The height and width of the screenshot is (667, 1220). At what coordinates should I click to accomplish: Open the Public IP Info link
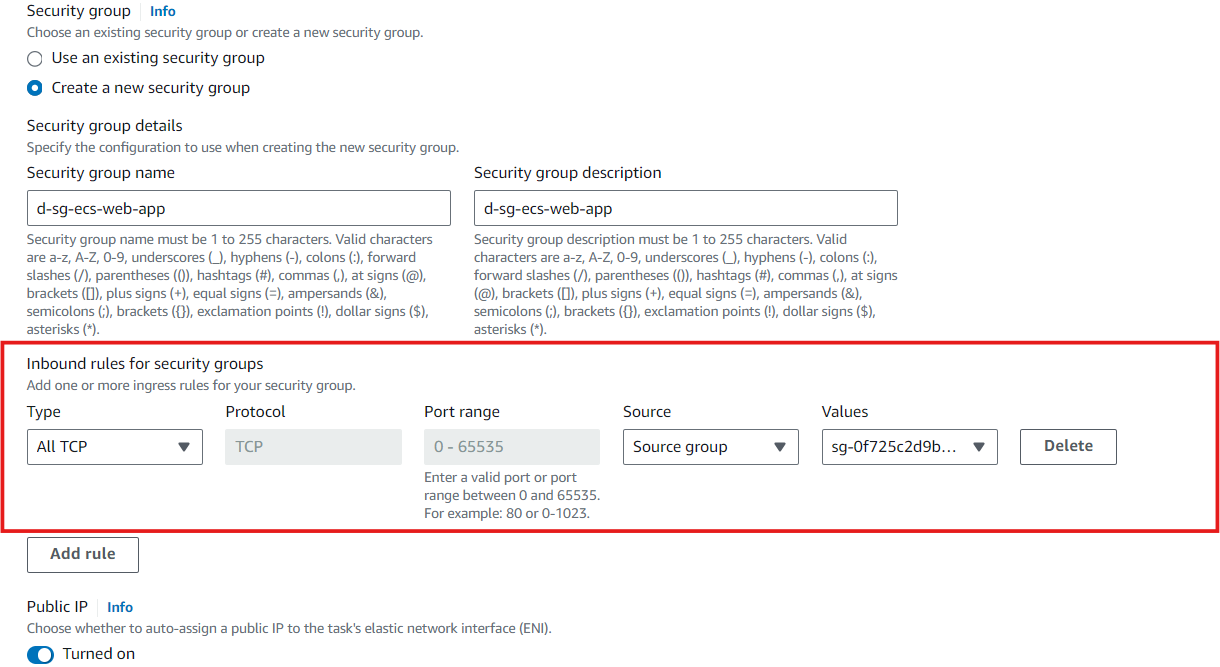119,606
